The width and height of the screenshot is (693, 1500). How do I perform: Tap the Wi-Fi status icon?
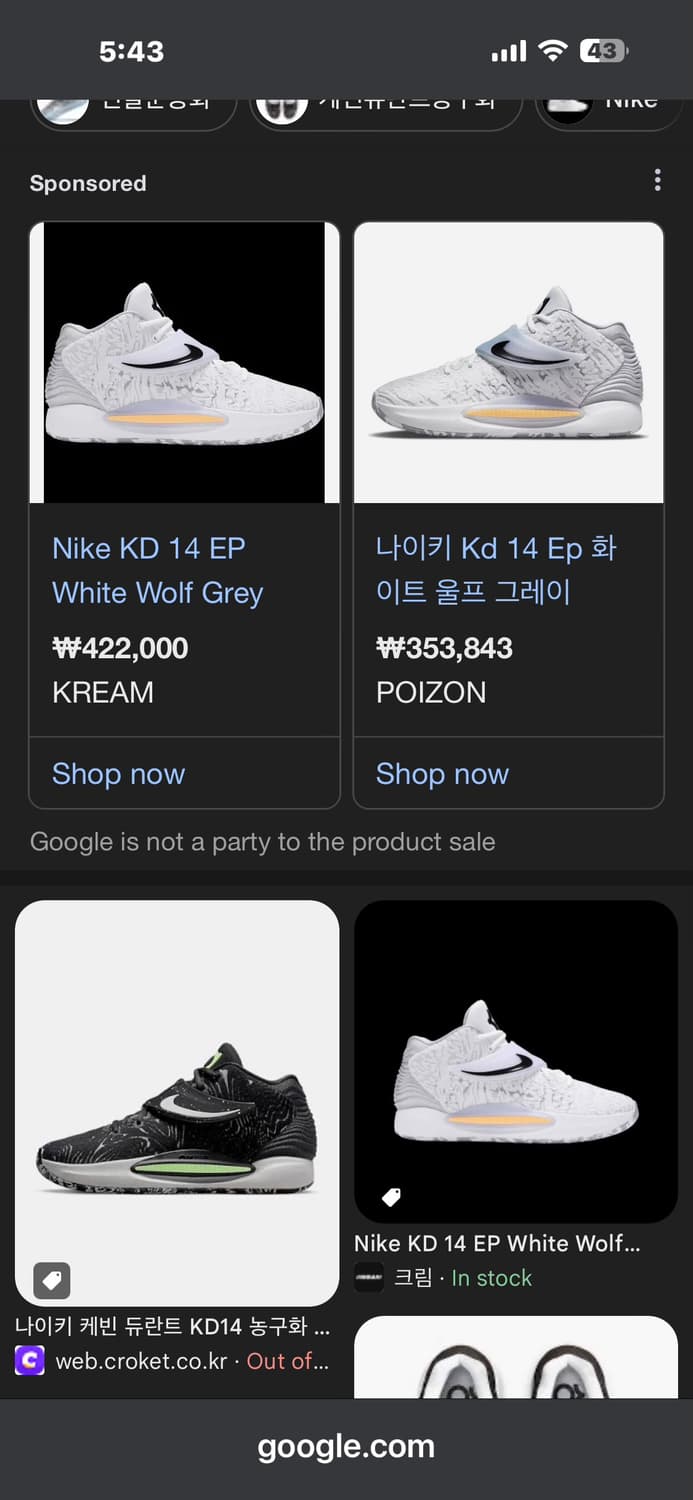[x=552, y=51]
